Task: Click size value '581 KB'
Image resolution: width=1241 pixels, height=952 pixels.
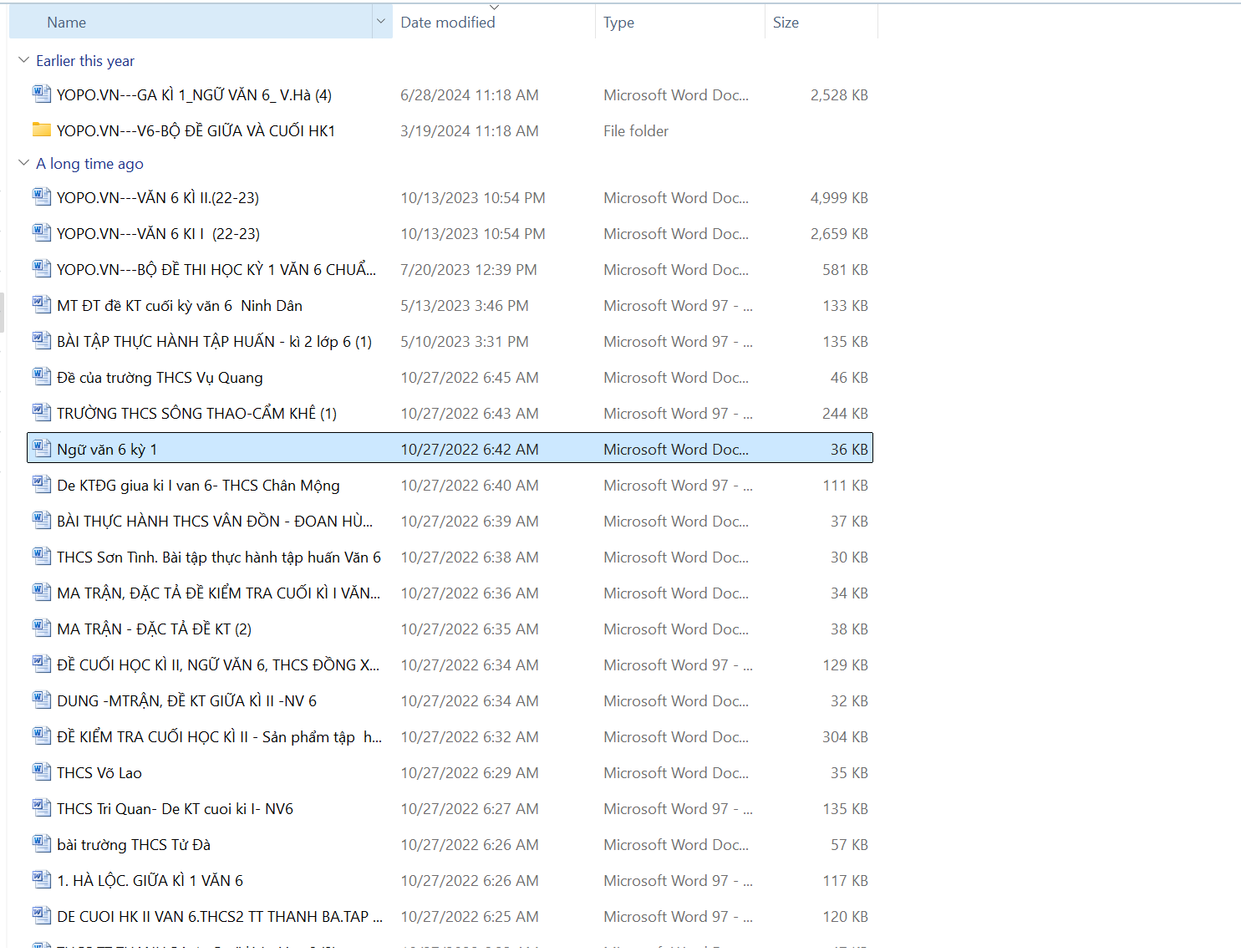Action: tap(845, 270)
